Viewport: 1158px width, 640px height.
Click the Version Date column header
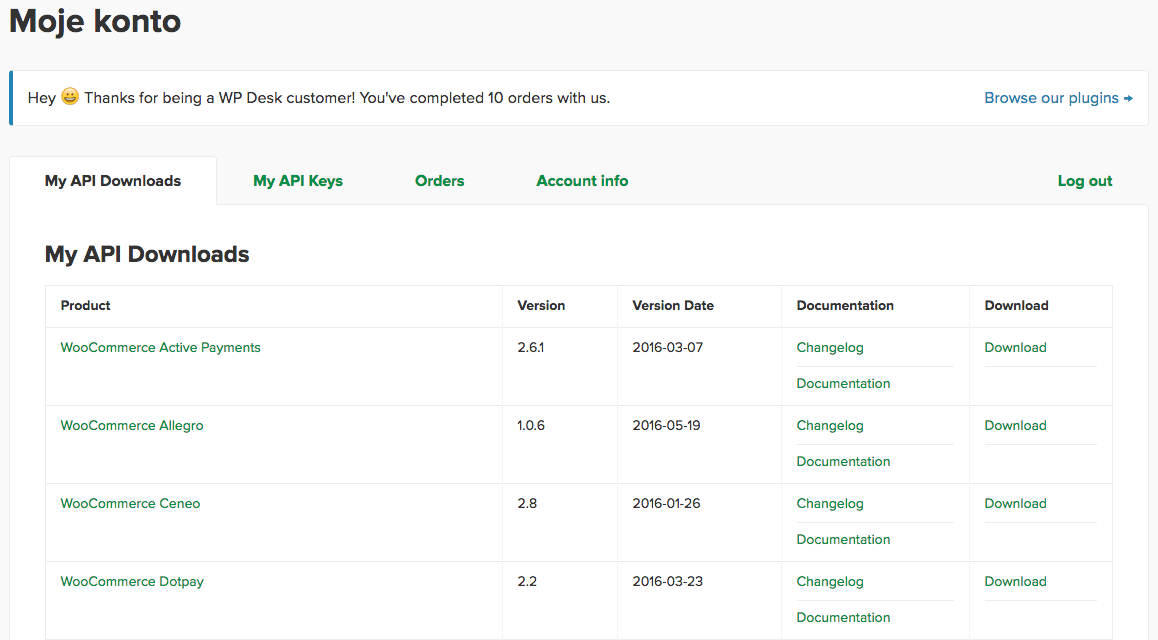673,306
